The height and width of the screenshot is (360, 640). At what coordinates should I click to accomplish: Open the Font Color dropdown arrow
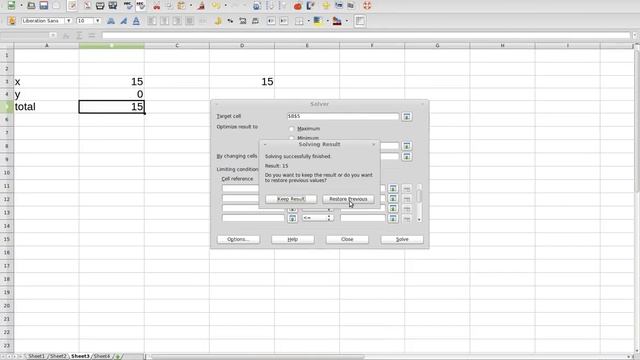point(347,21)
